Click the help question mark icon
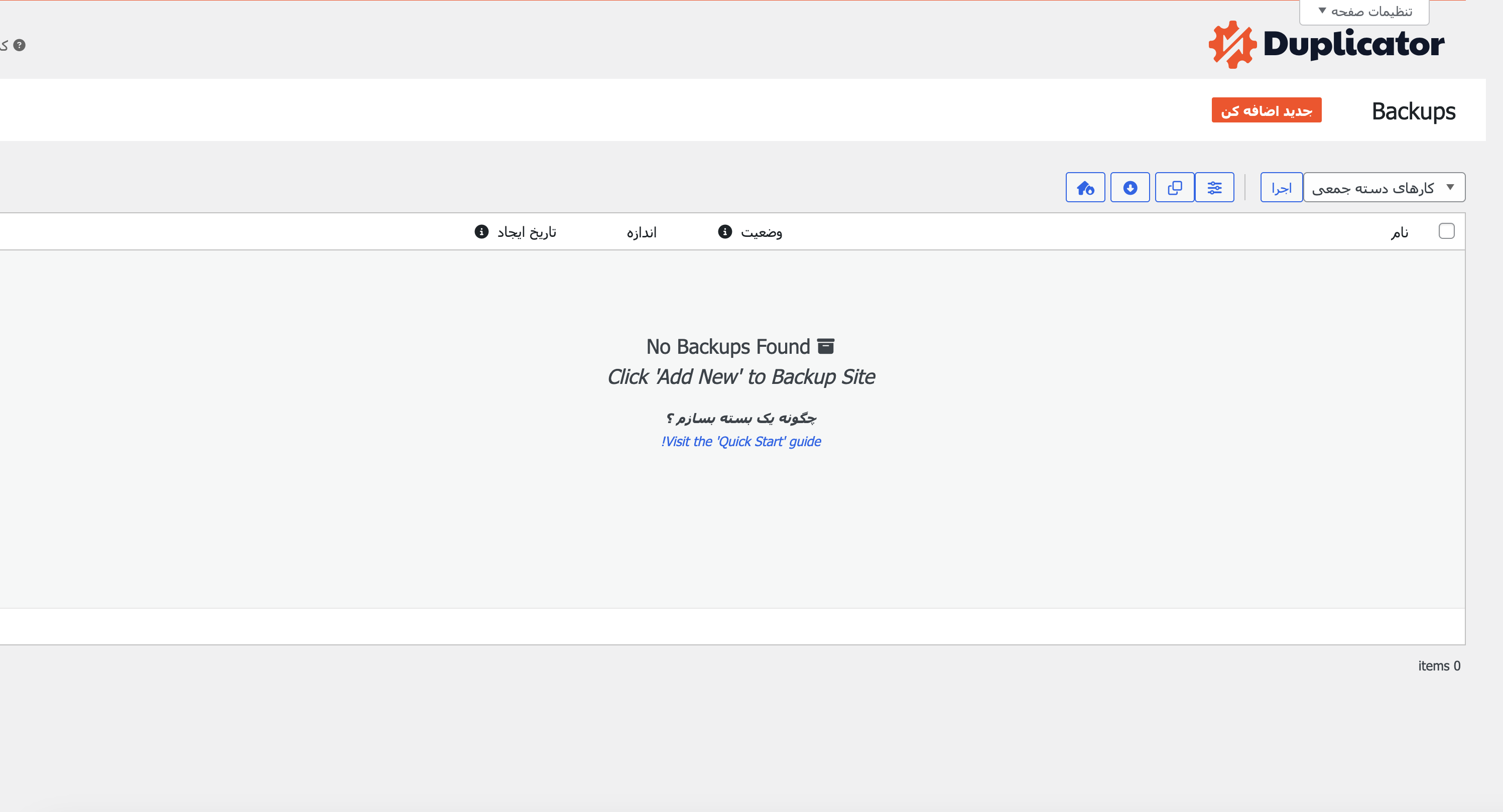This screenshot has width=1503, height=812. point(19,45)
